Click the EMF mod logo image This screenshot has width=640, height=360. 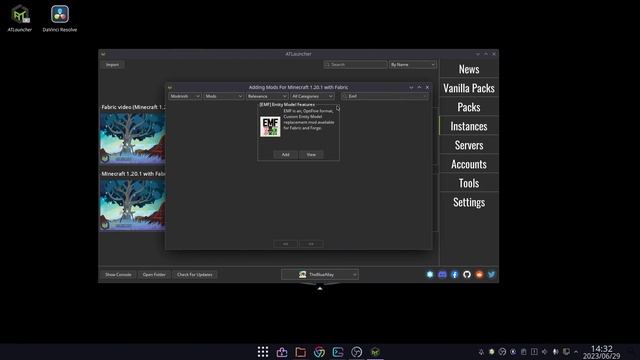[270, 127]
